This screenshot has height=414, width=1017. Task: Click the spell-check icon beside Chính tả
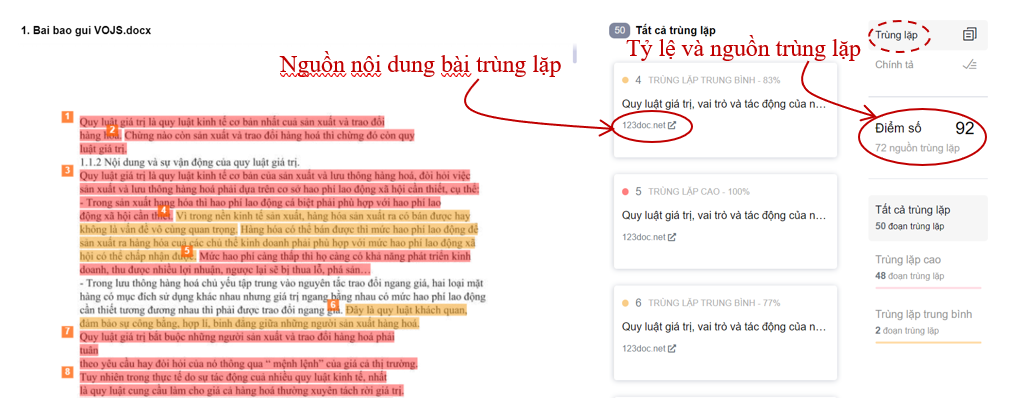coord(970,64)
